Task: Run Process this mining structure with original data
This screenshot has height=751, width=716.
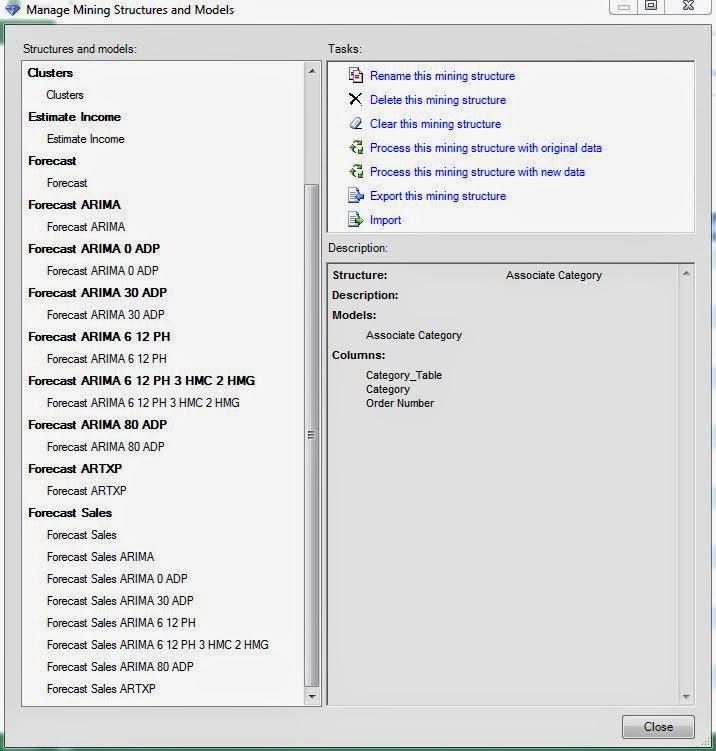Action: point(486,148)
